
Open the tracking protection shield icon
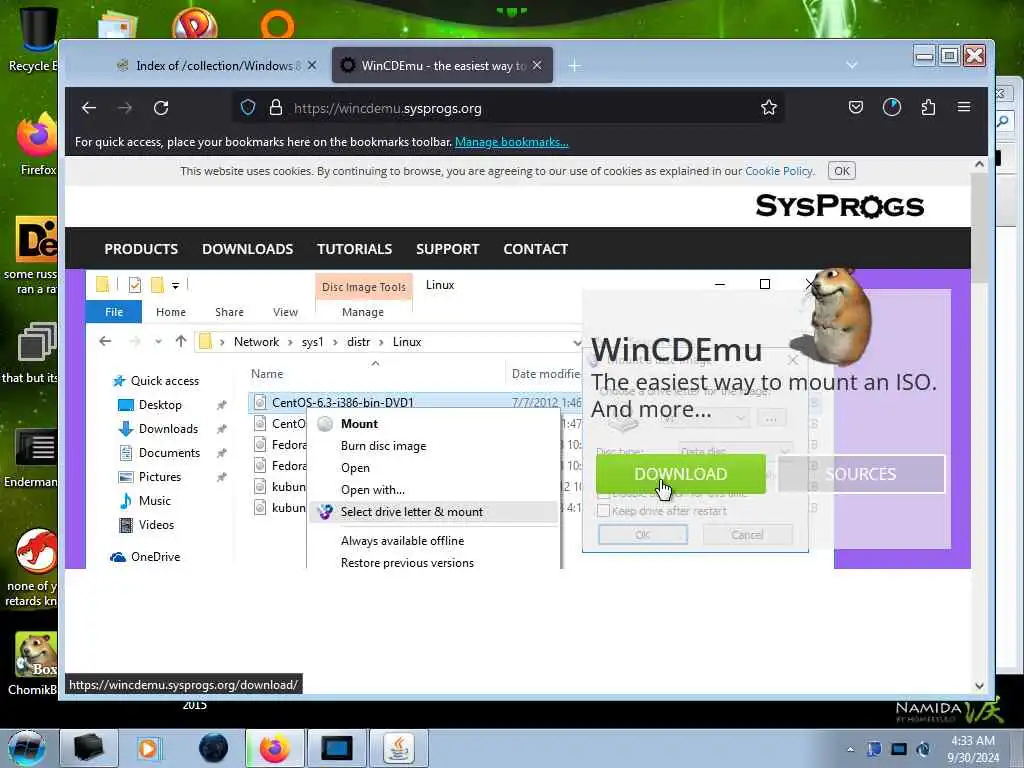click(248, 108)
